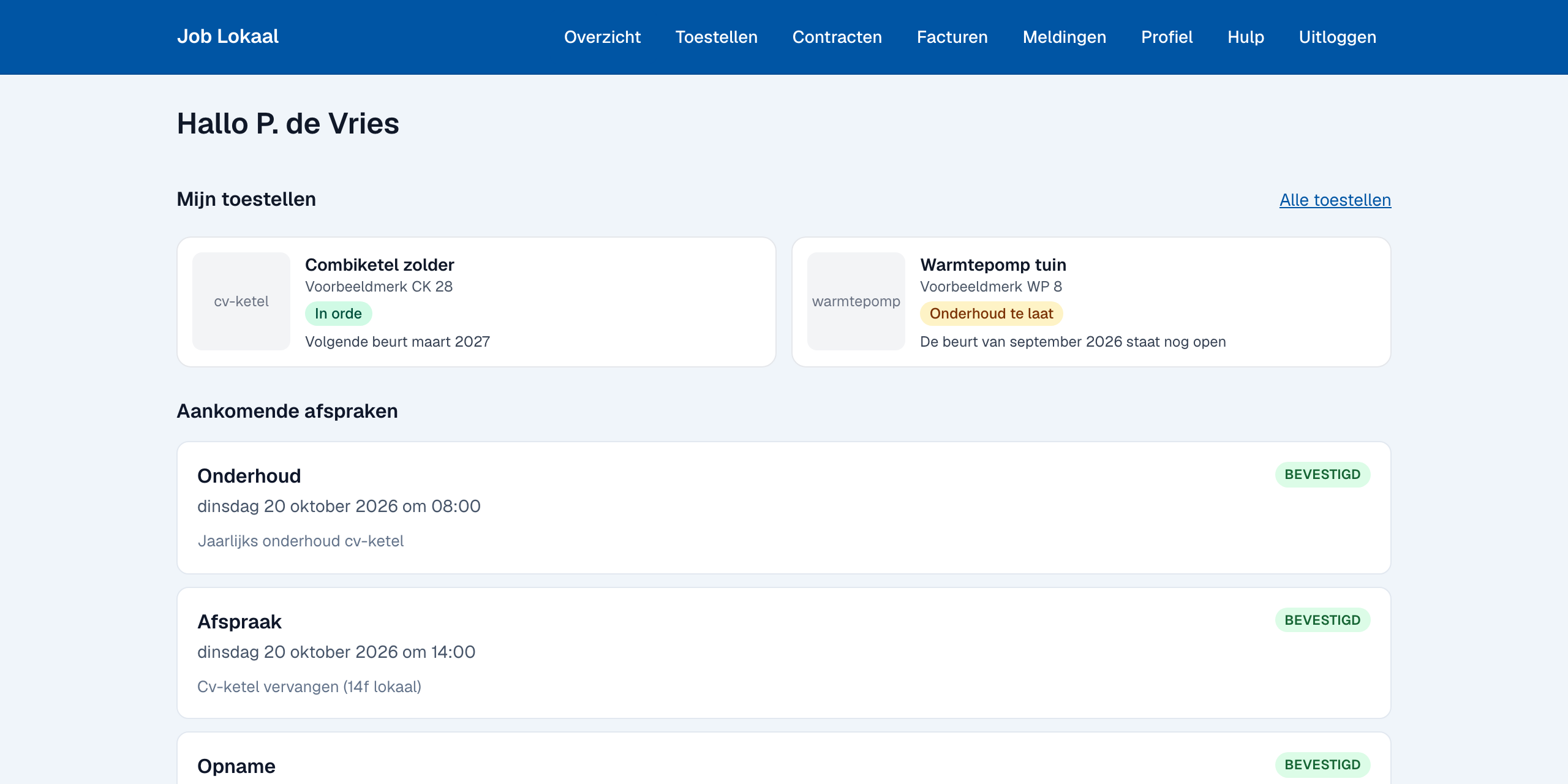This screenshot has width=1568, height=784.
Task: Click 'Voorbeeldmerk CK 28' model text
Action: (x=379, y=287)
